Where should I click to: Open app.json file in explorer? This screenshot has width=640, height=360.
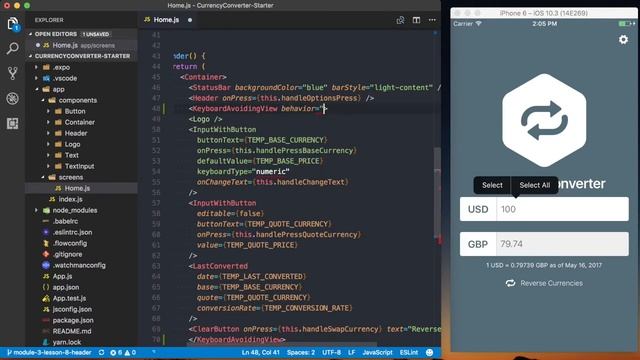tap(66, 287)
